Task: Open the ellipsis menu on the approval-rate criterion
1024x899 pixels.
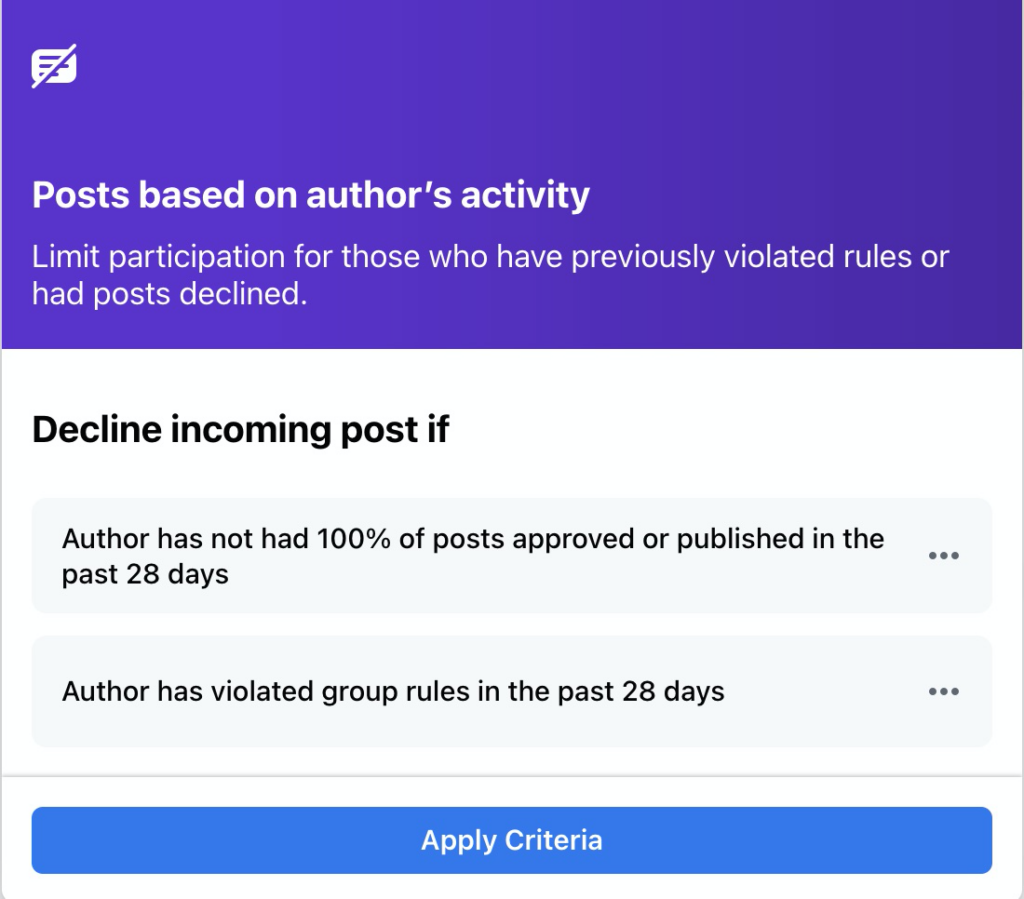Action: click(x=944, y=556)
